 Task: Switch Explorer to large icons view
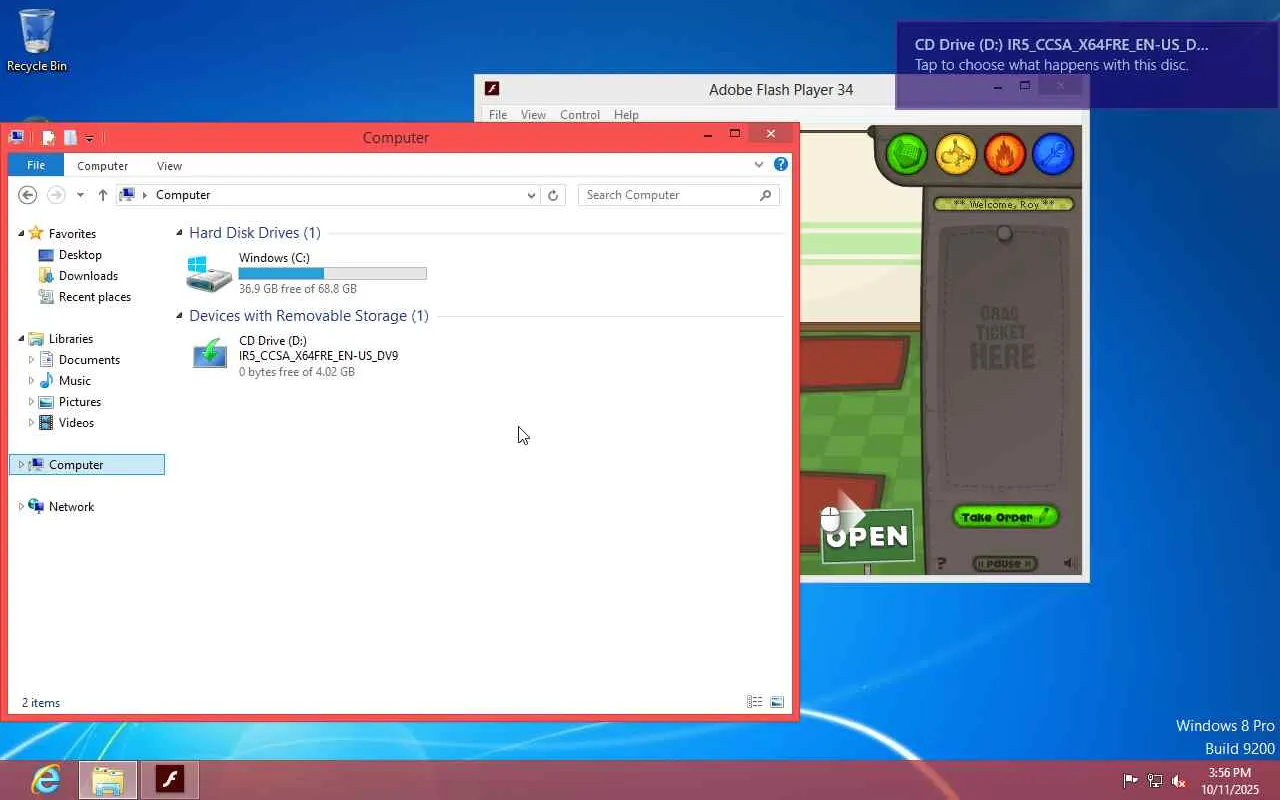click(777, 702)
